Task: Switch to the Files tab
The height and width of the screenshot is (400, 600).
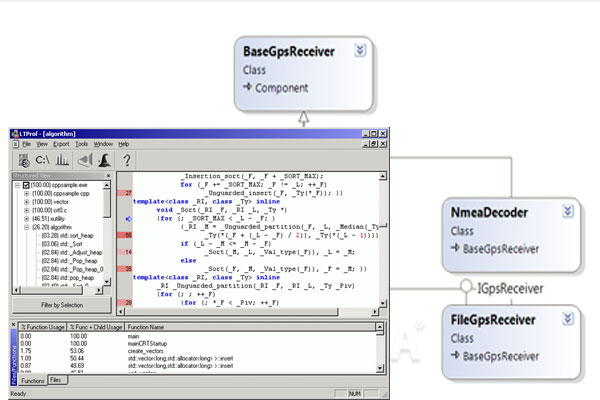Action: click(x=55, y=381)
